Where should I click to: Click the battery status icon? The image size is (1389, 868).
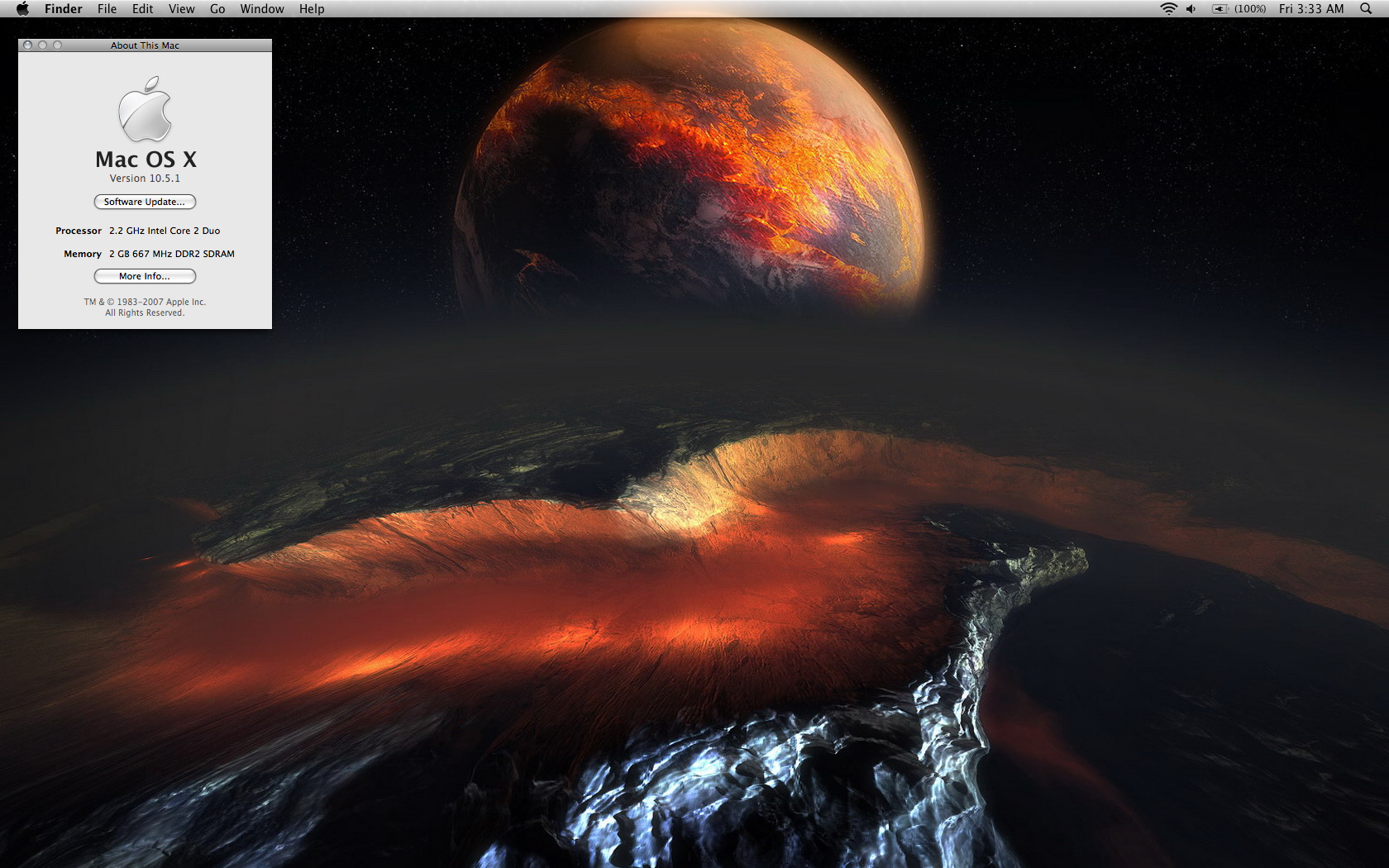[x=1220, y=9]
